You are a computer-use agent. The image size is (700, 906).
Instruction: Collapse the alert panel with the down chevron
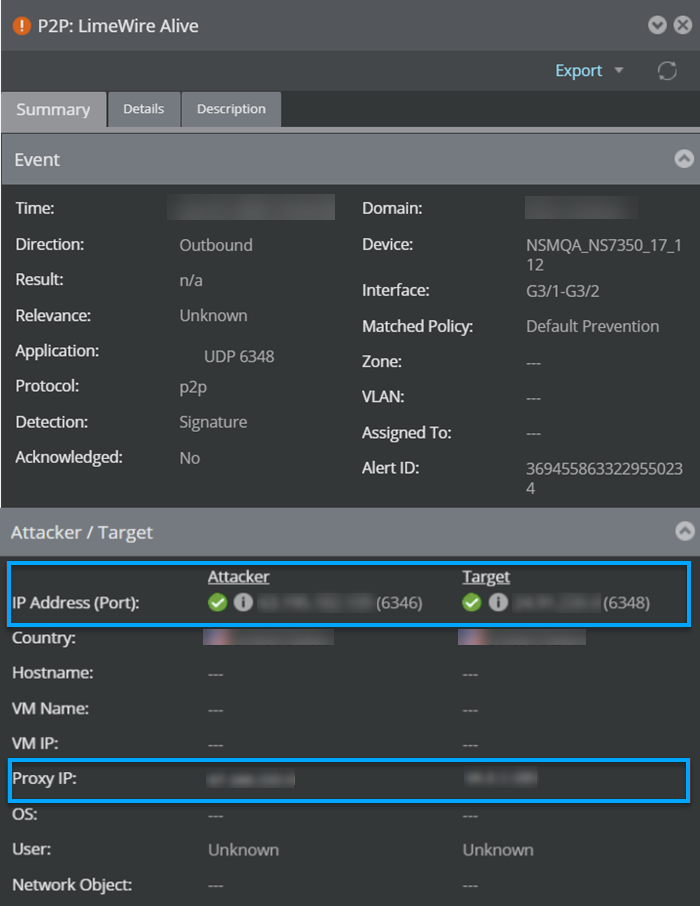click(657, 25)
